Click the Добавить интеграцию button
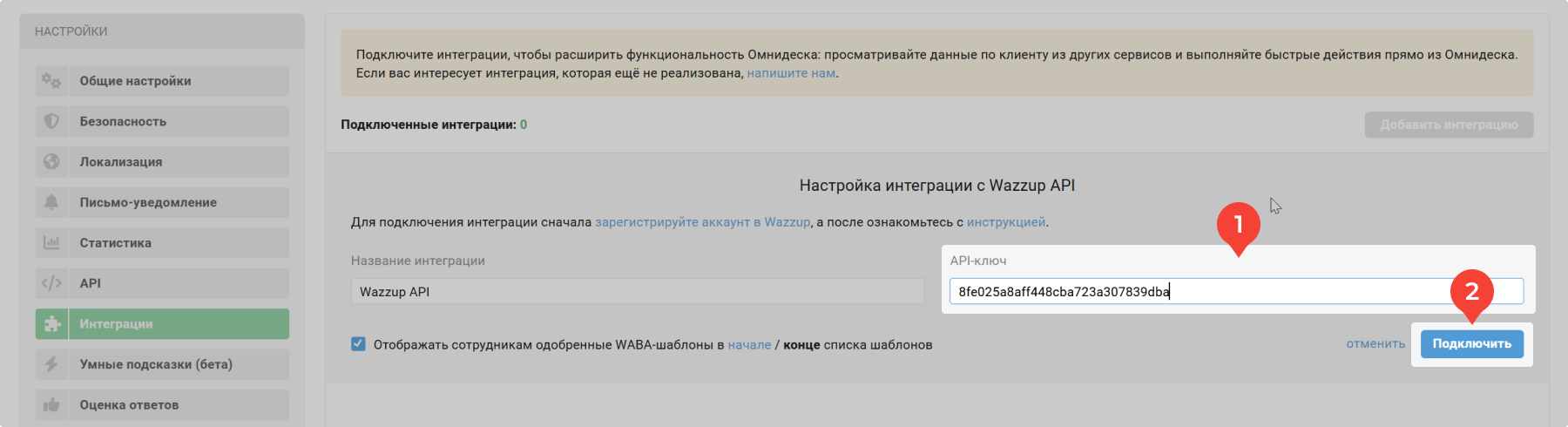The height and width of the screenshot is (427, 1568). point(1449,125)
